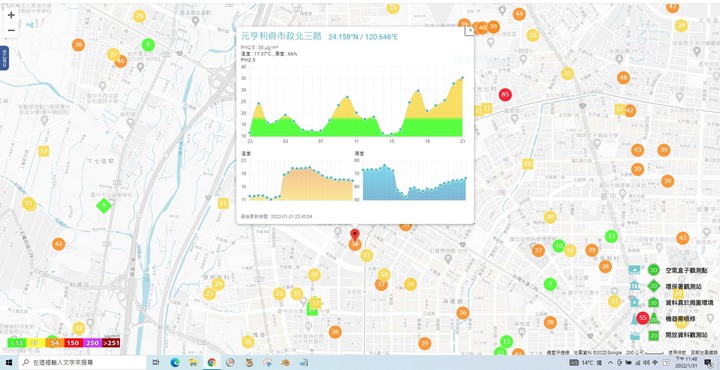The height and width of the screenshot is (370, 720).
Task: Zoom in the map with plus button
Action: click(x=11, y=15)
